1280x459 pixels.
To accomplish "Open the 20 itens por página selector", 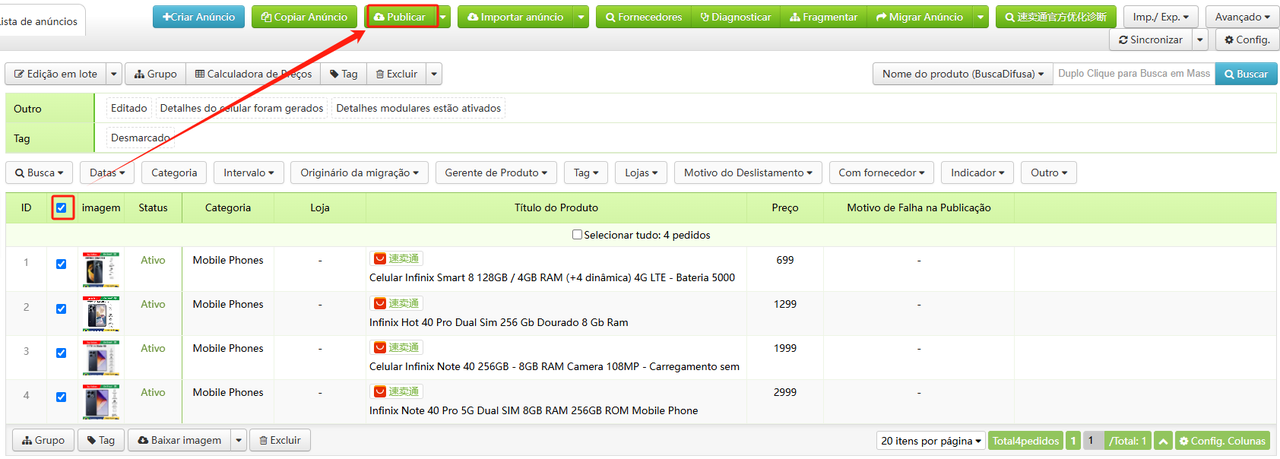I will [x=930, y=441].
